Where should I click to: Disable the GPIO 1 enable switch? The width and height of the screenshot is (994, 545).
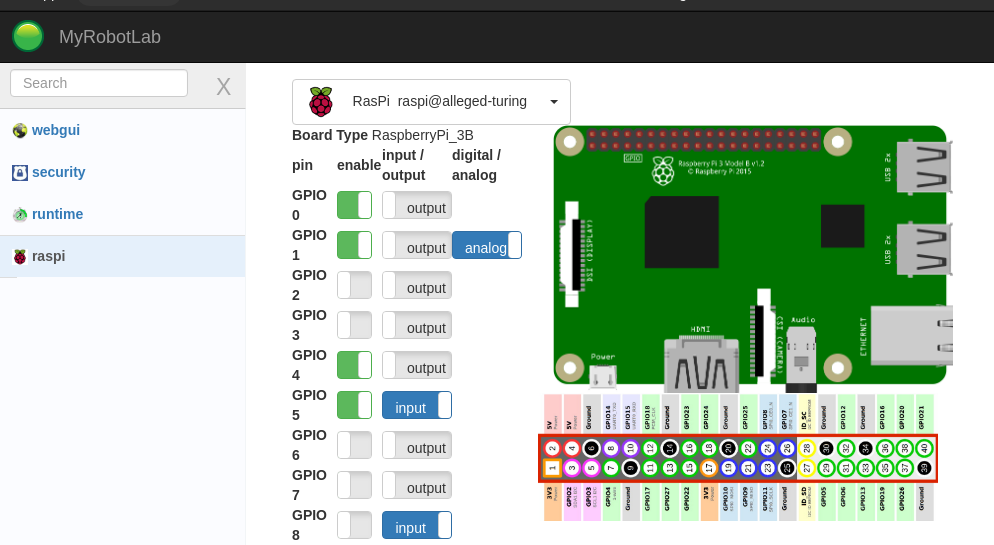tap(354, 245)
